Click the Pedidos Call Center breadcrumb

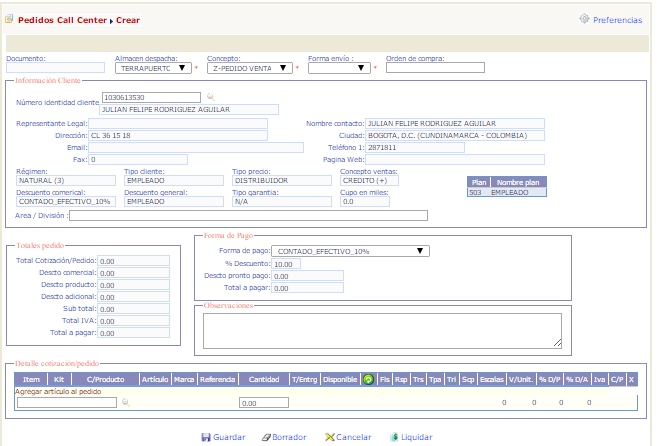point(62,19)
